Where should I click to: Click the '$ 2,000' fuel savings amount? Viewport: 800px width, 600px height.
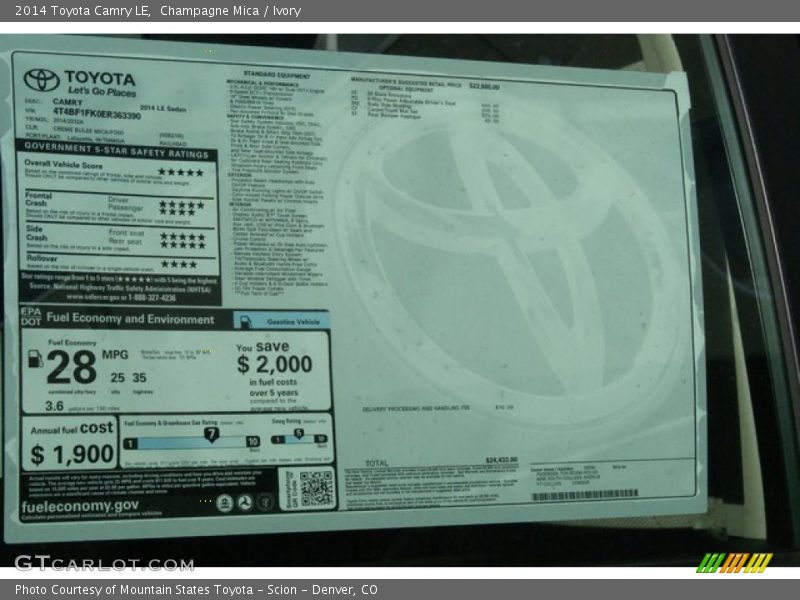tap(274, 364)
